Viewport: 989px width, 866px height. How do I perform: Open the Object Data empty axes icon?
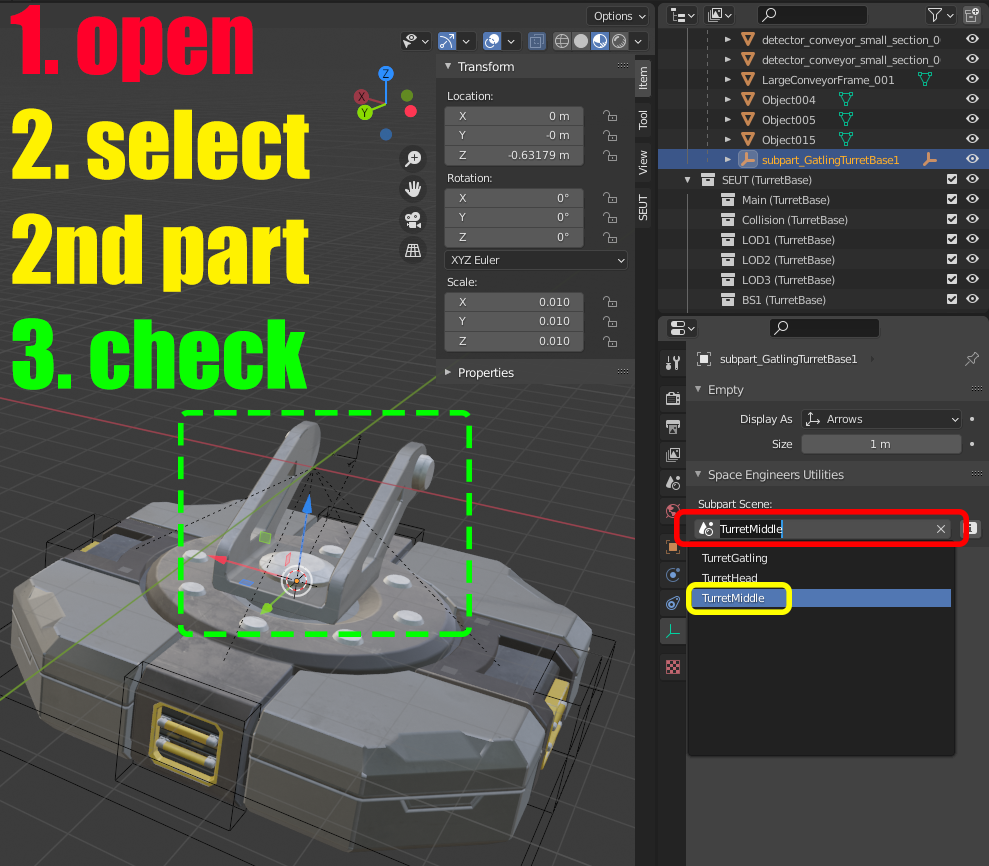673,631
